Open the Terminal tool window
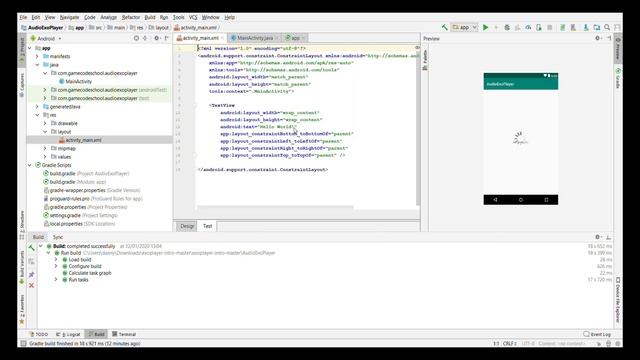Screen dimensions: 640x360 (x=124, y=334)
